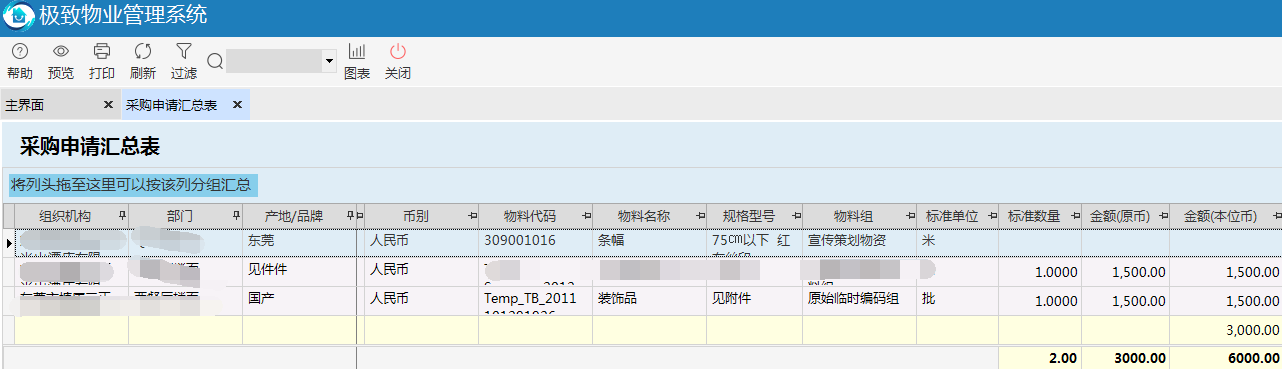
Task: Select 人民币 in the 东莞 row
Action: [x=420, y=243]
